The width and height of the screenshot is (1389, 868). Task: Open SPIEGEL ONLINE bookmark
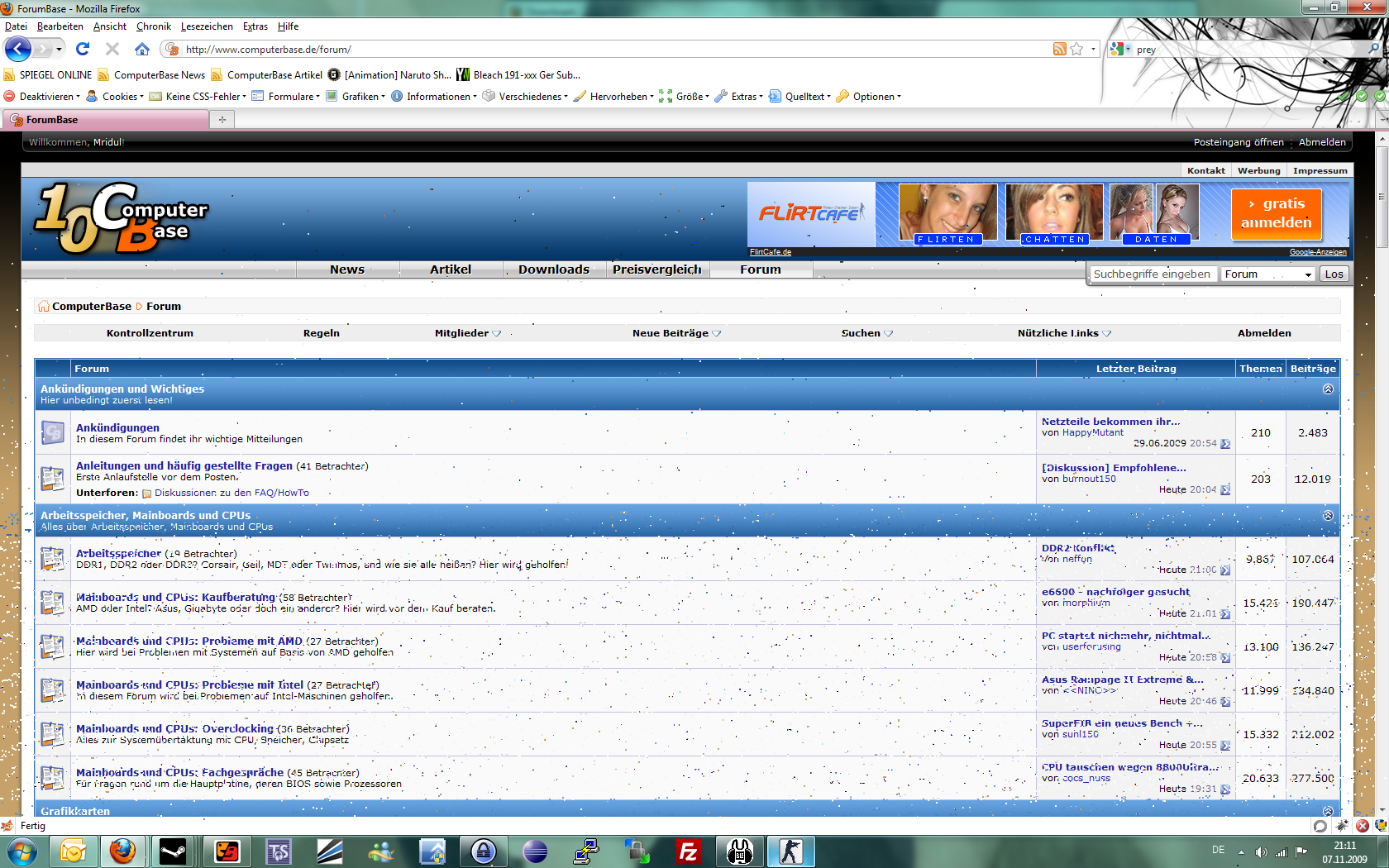(47, 75)
